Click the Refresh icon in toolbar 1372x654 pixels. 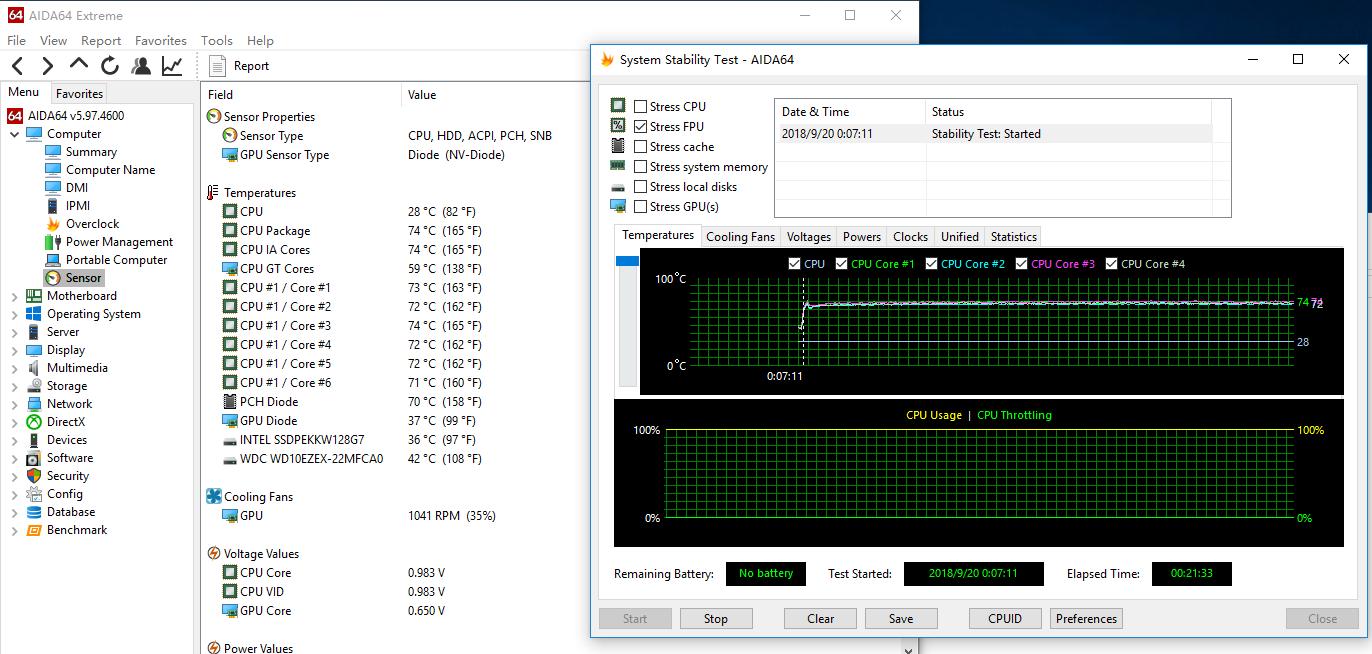[x=110, y=66]
